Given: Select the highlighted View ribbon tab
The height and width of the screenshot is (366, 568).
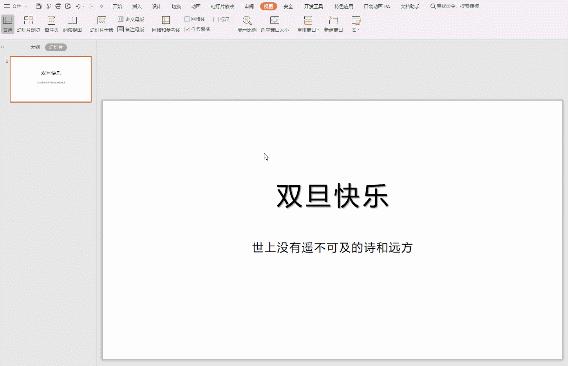Looking at the screenshot, I should coord(268,6).
